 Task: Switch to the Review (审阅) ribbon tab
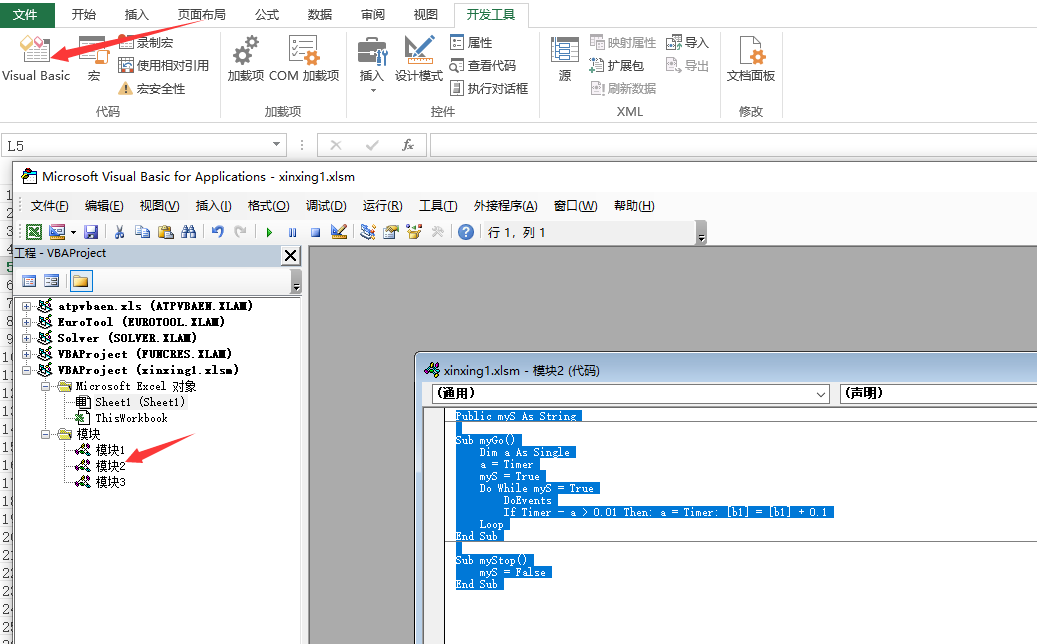click(373, 15)
